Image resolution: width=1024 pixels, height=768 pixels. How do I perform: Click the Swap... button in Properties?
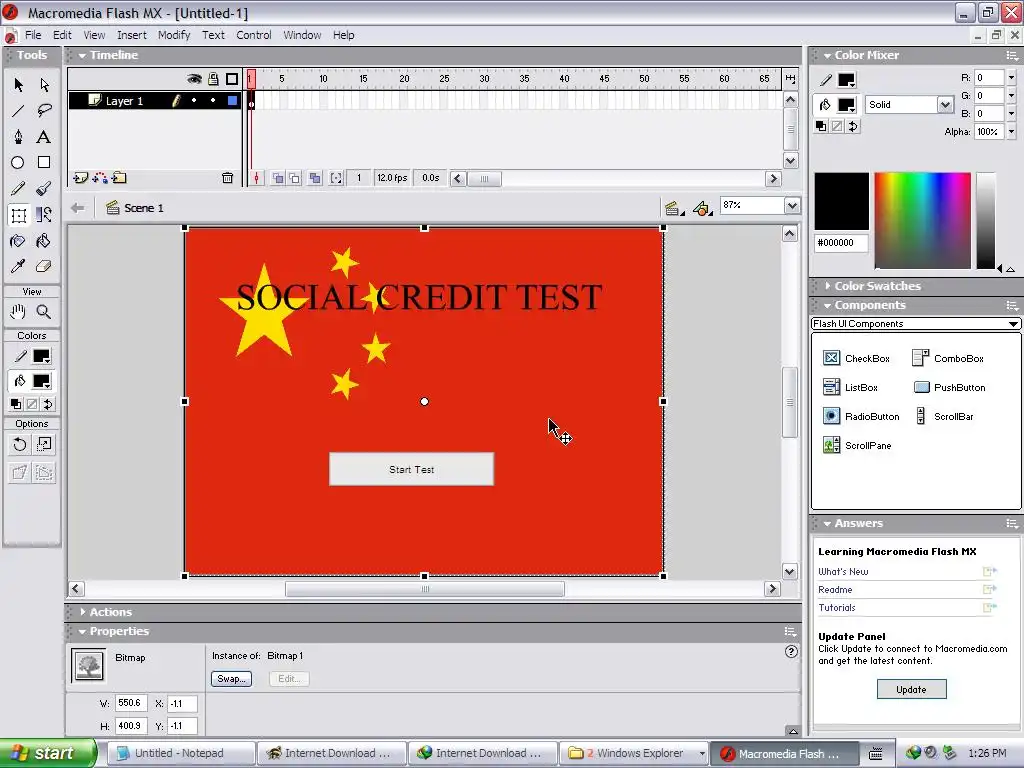(x=231, y=679)
